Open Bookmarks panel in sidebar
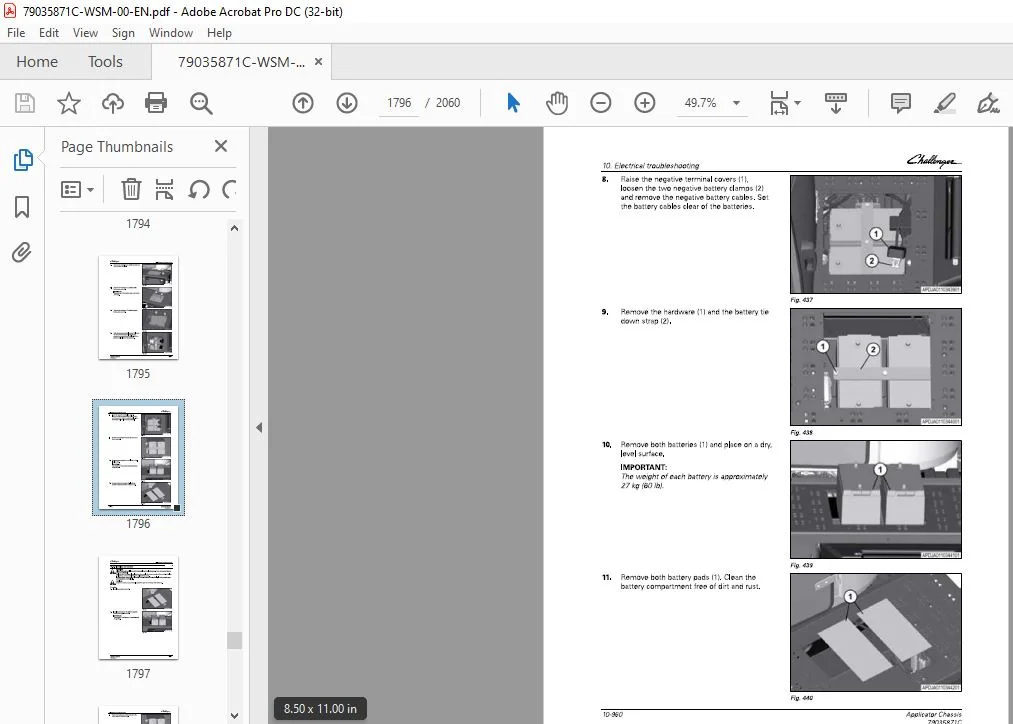Viewport: 1013px width, 724px height. 22,207
